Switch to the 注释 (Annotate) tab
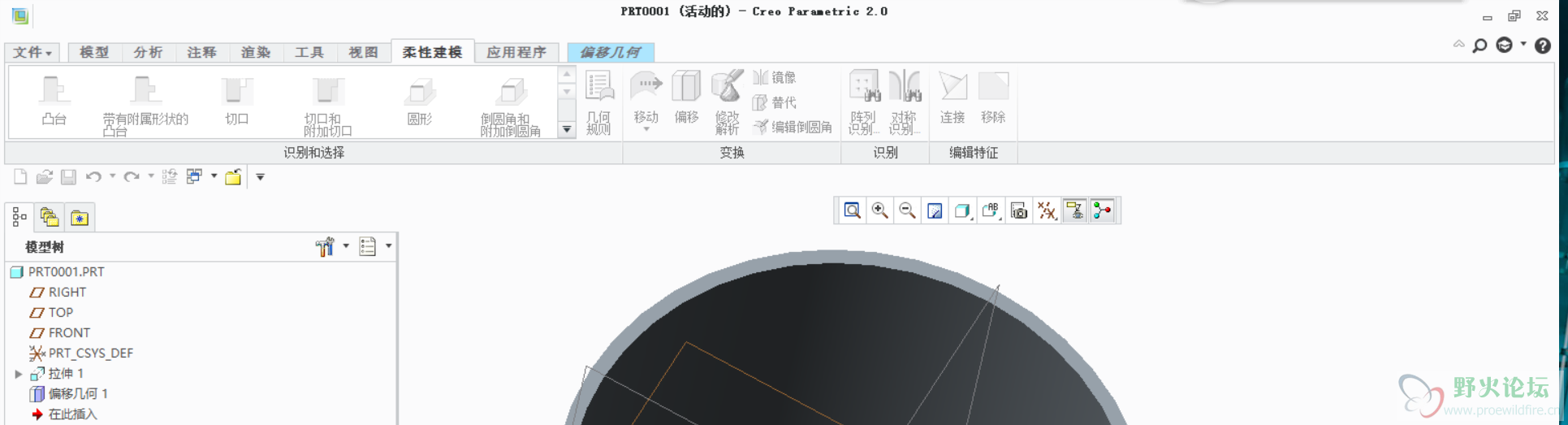This screenshot has width=1568, height=425. click(x=201, y=52)
